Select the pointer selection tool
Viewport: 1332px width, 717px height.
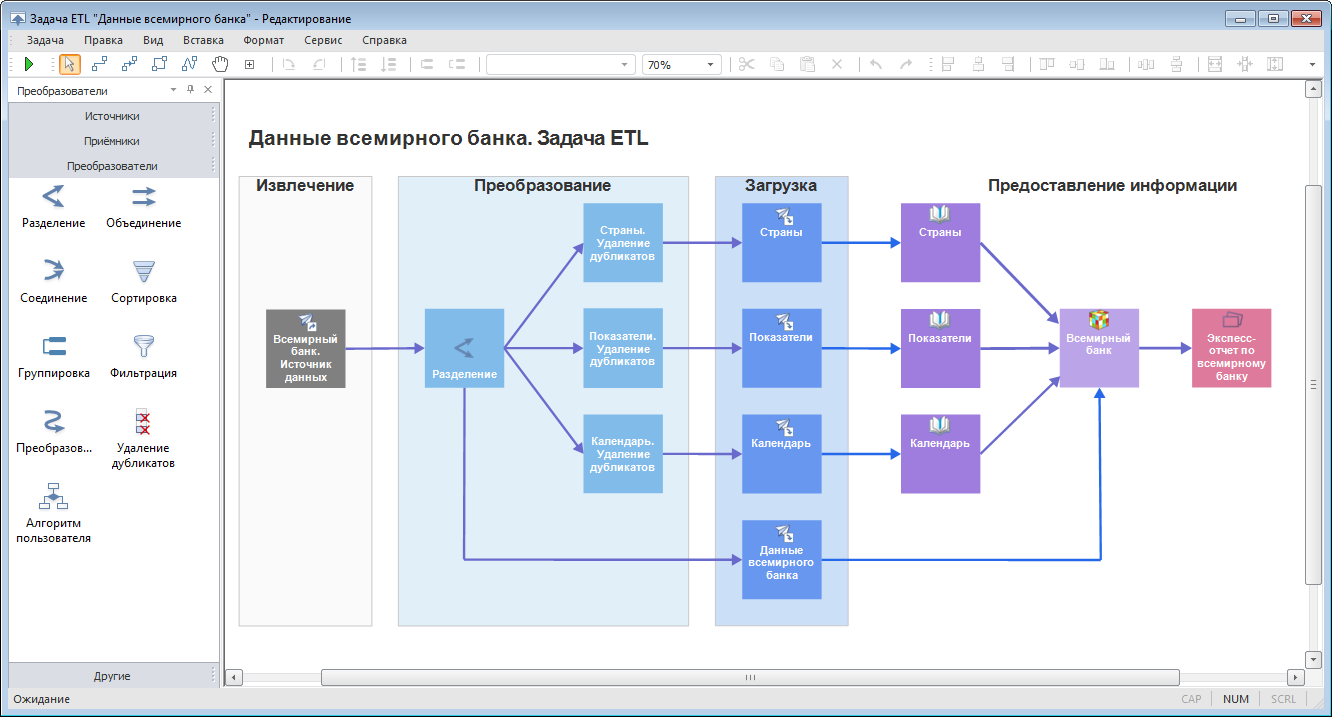(69, 63)
